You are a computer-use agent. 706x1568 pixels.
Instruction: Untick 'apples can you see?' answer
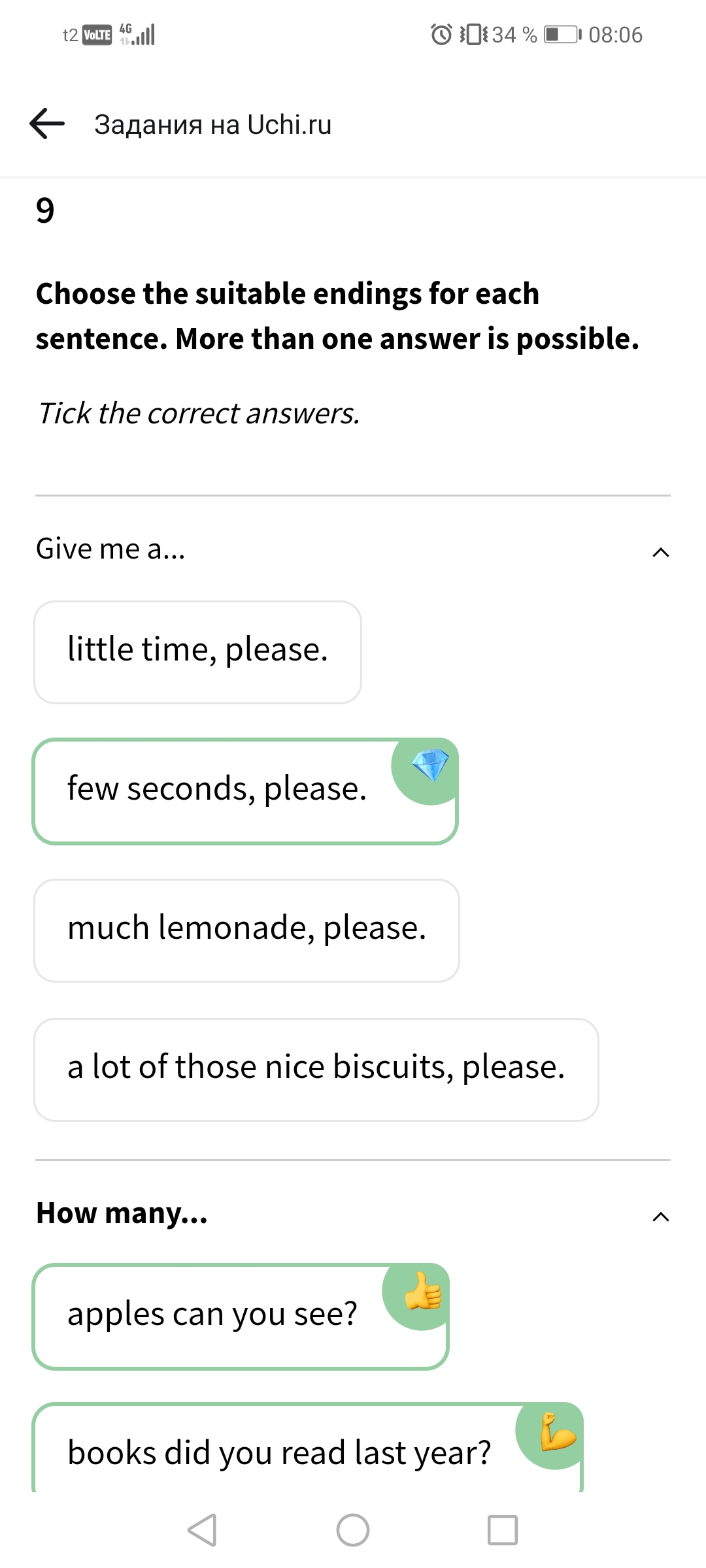click(241, 1316)
